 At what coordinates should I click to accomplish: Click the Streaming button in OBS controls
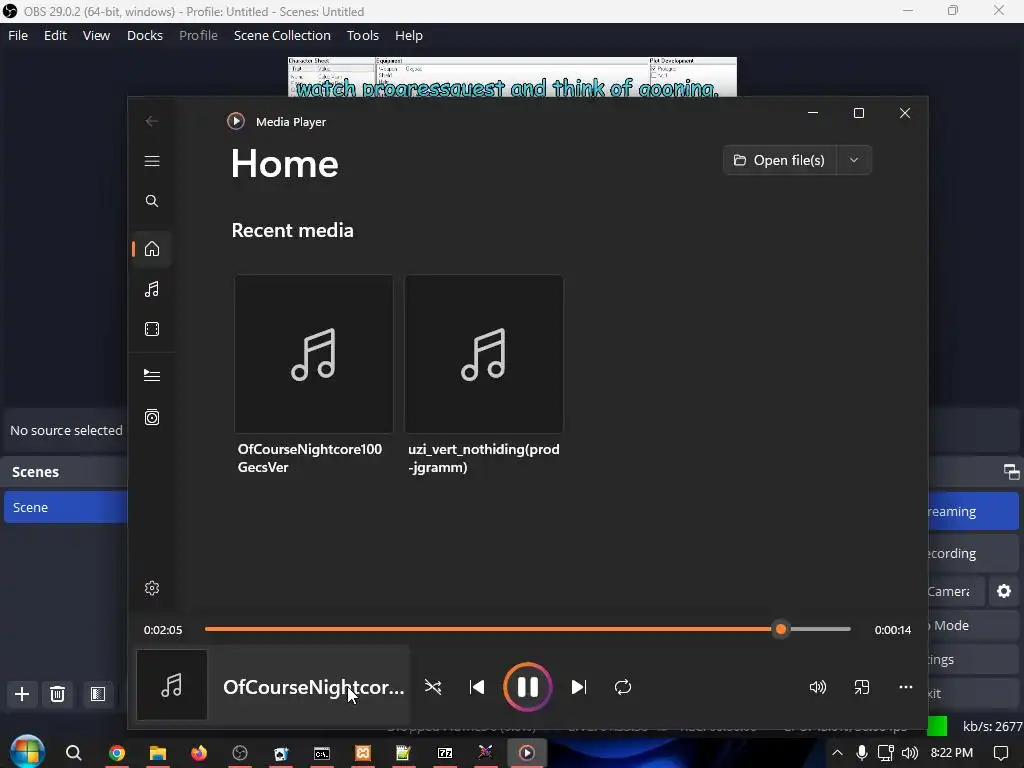[x=973, y=511]
